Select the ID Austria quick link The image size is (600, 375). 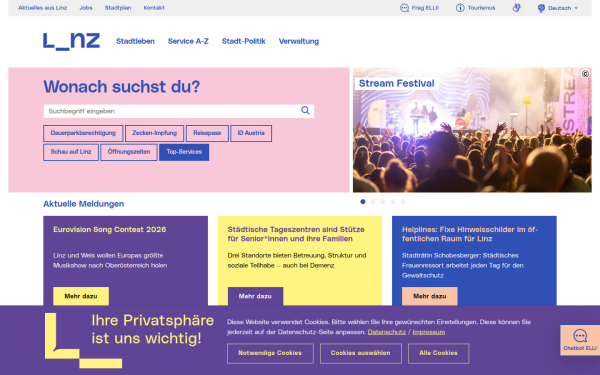point(251,133)
